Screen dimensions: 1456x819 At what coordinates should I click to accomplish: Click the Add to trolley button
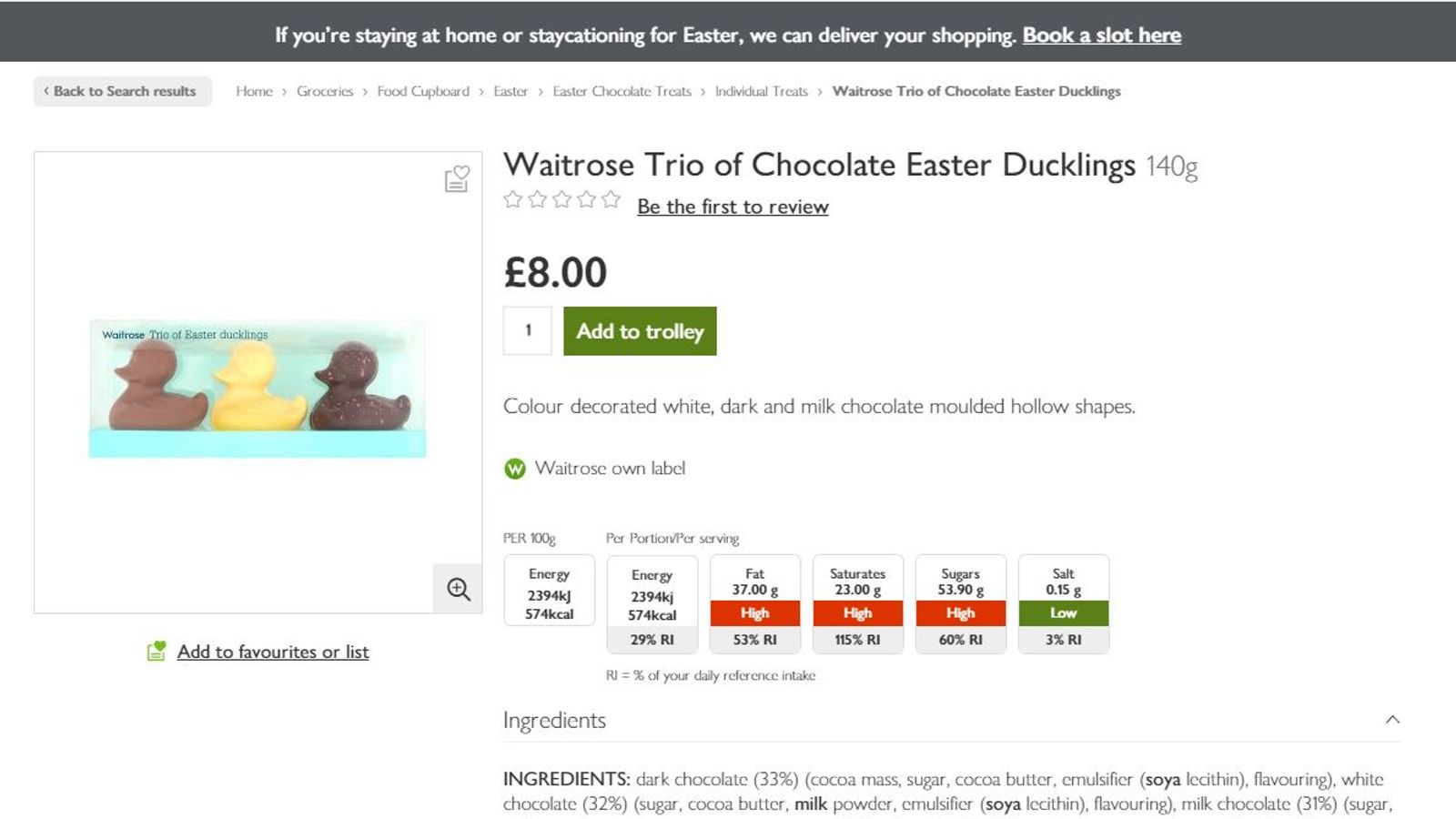(640, 331)
